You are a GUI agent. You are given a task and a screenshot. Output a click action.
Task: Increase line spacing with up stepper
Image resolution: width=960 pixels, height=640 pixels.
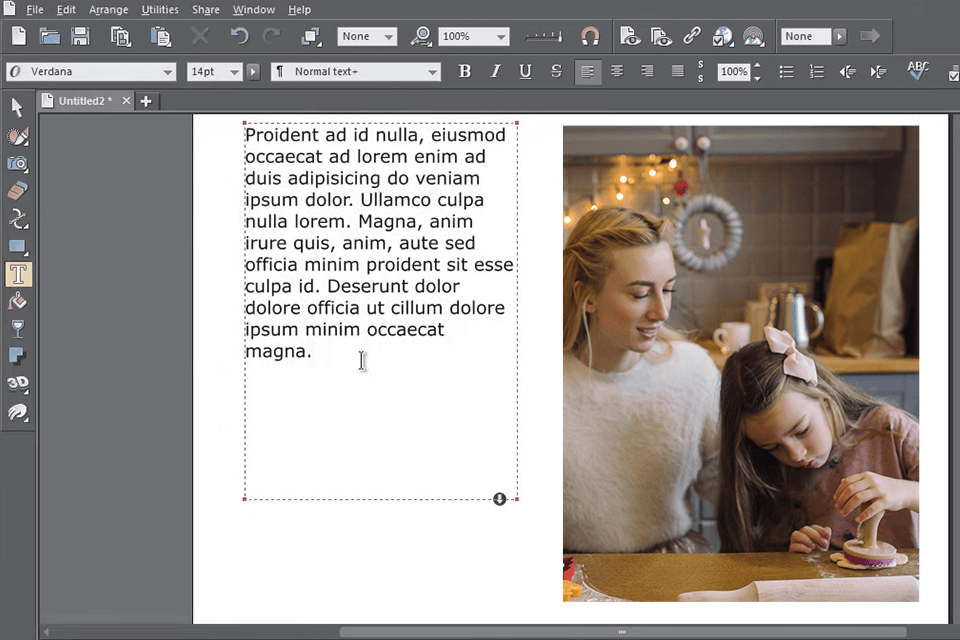click(757, 66)
